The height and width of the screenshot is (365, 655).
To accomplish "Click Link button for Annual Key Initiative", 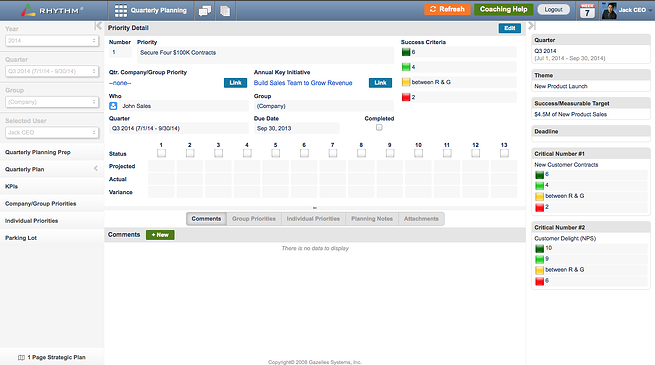I will tap(380, 83).
